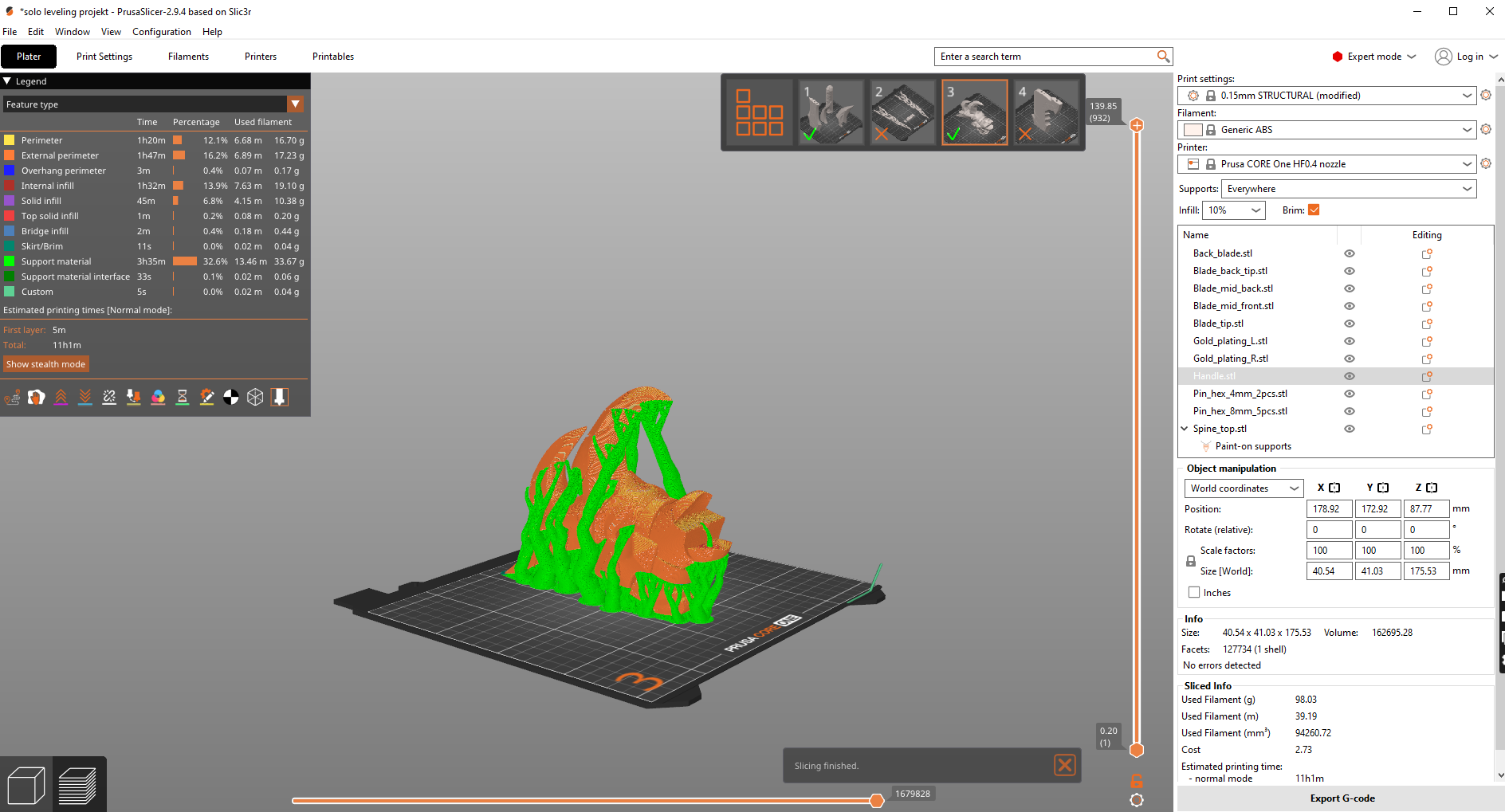Toggle the seams visibility icon
This screenshot has width=1505, height=812.
[109, 397]
